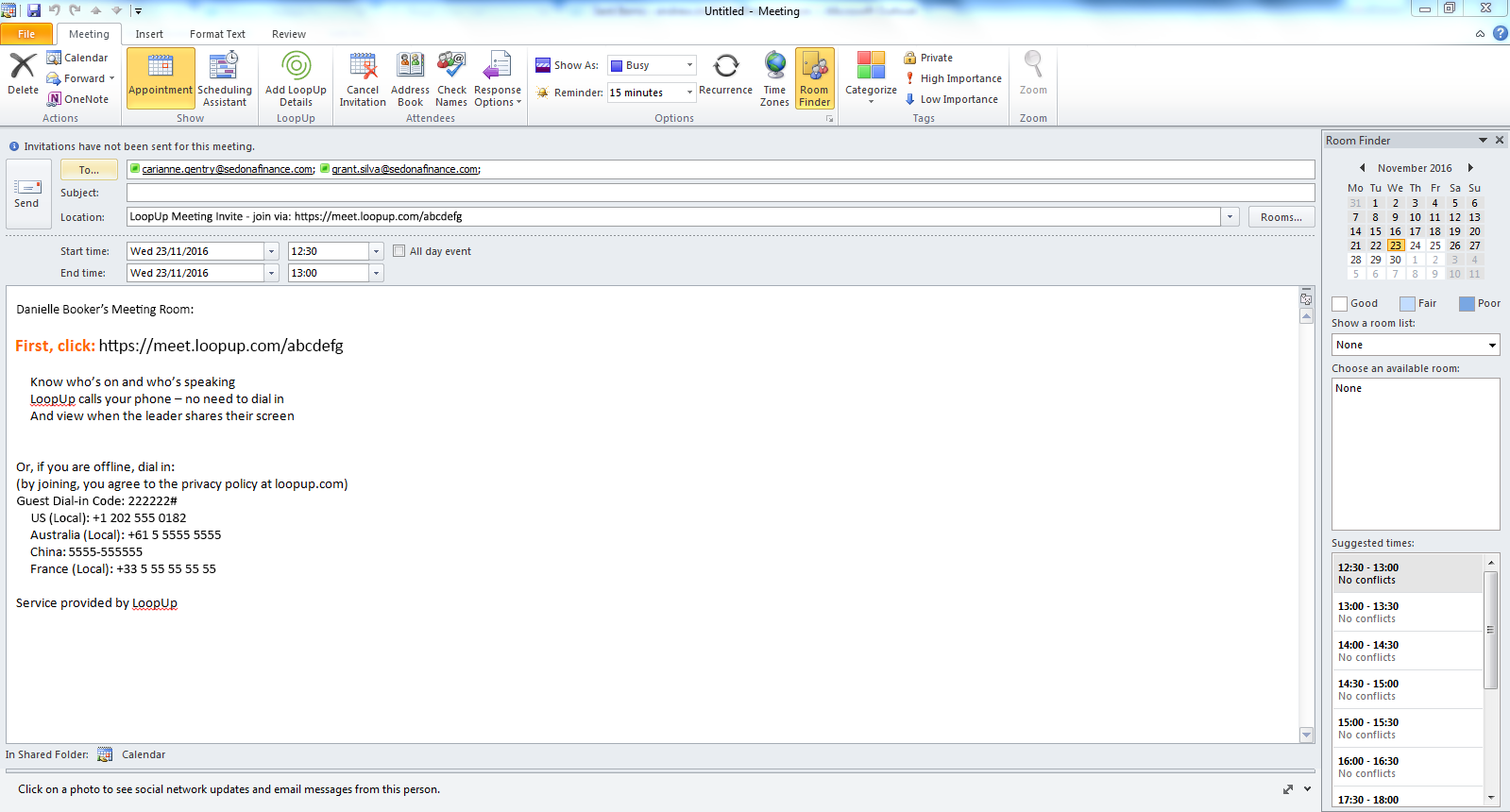Screen dimensions: 1510x812
Task: Select the 13:00 - 13:30 suggested time
Action: (1408, 612)
